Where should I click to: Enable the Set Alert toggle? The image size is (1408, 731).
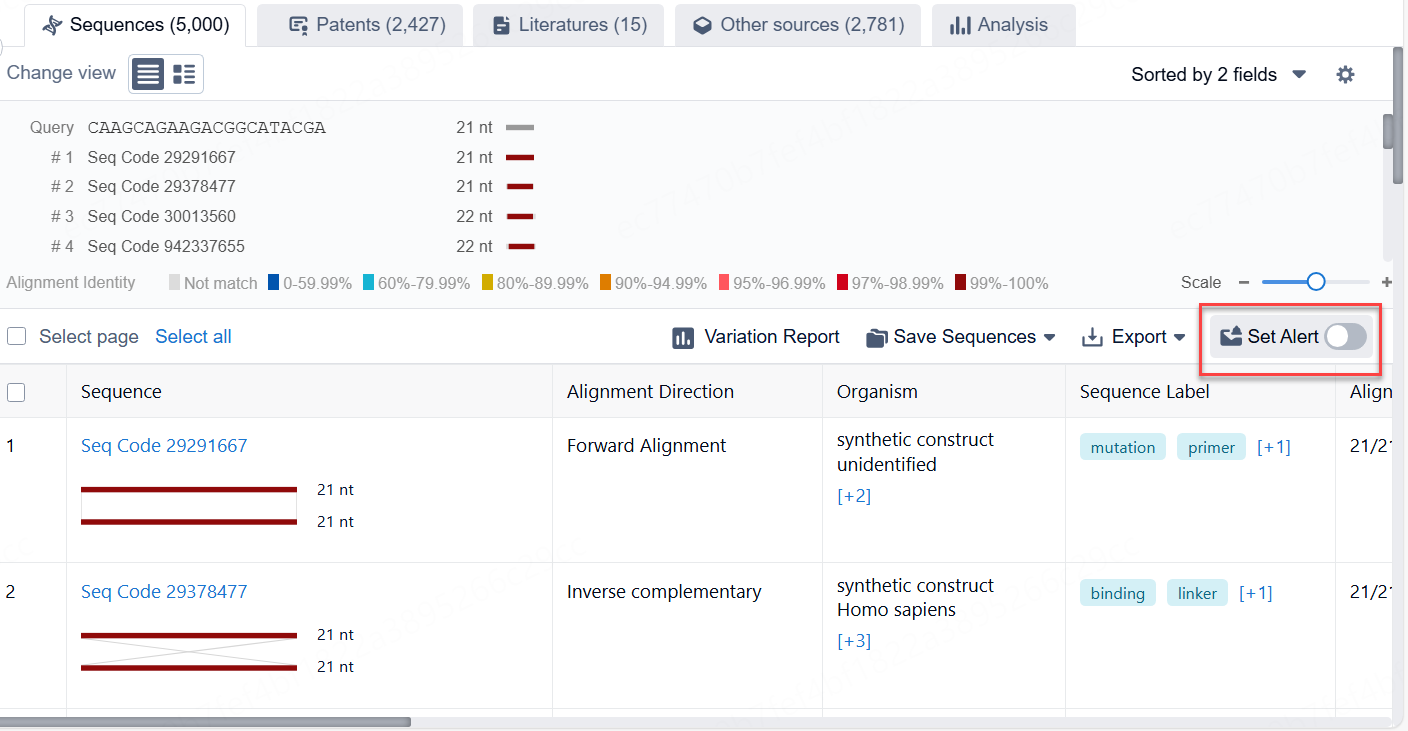coord(1345,337)
